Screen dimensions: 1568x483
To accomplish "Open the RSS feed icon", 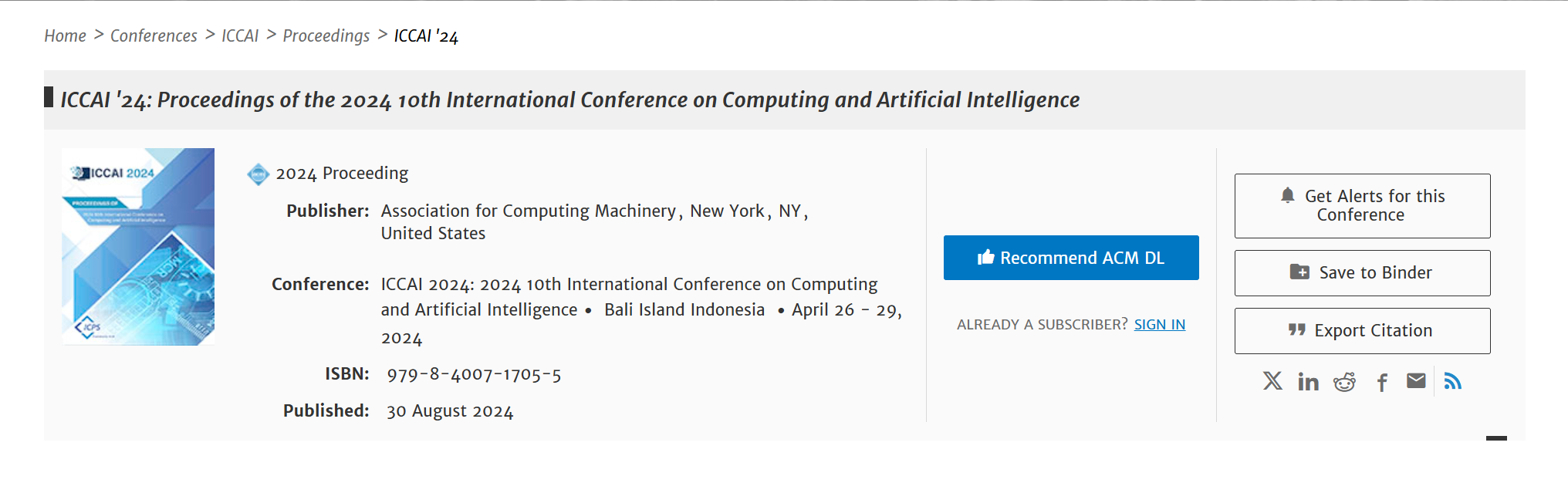I will tap(1452, 381).
